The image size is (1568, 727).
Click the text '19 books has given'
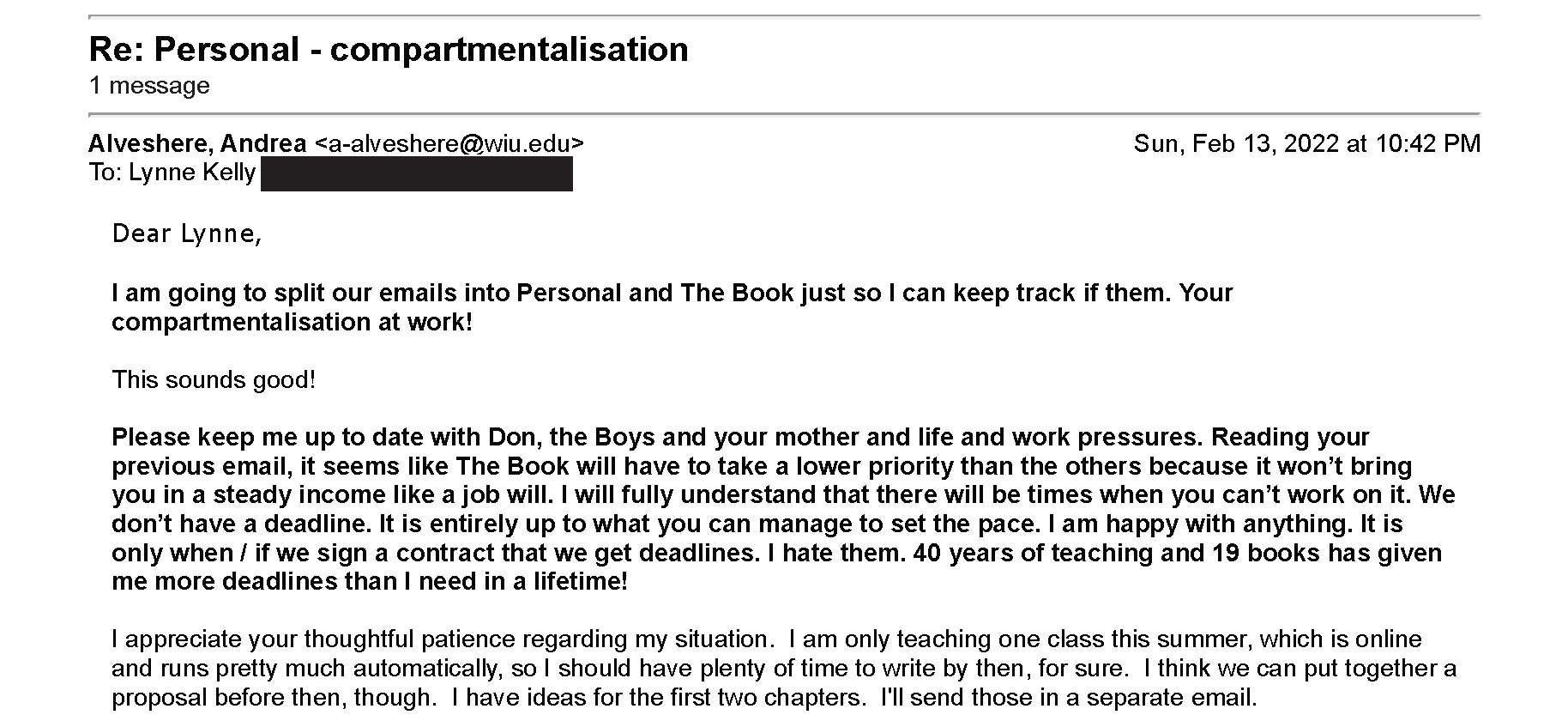pos(1327,553)
